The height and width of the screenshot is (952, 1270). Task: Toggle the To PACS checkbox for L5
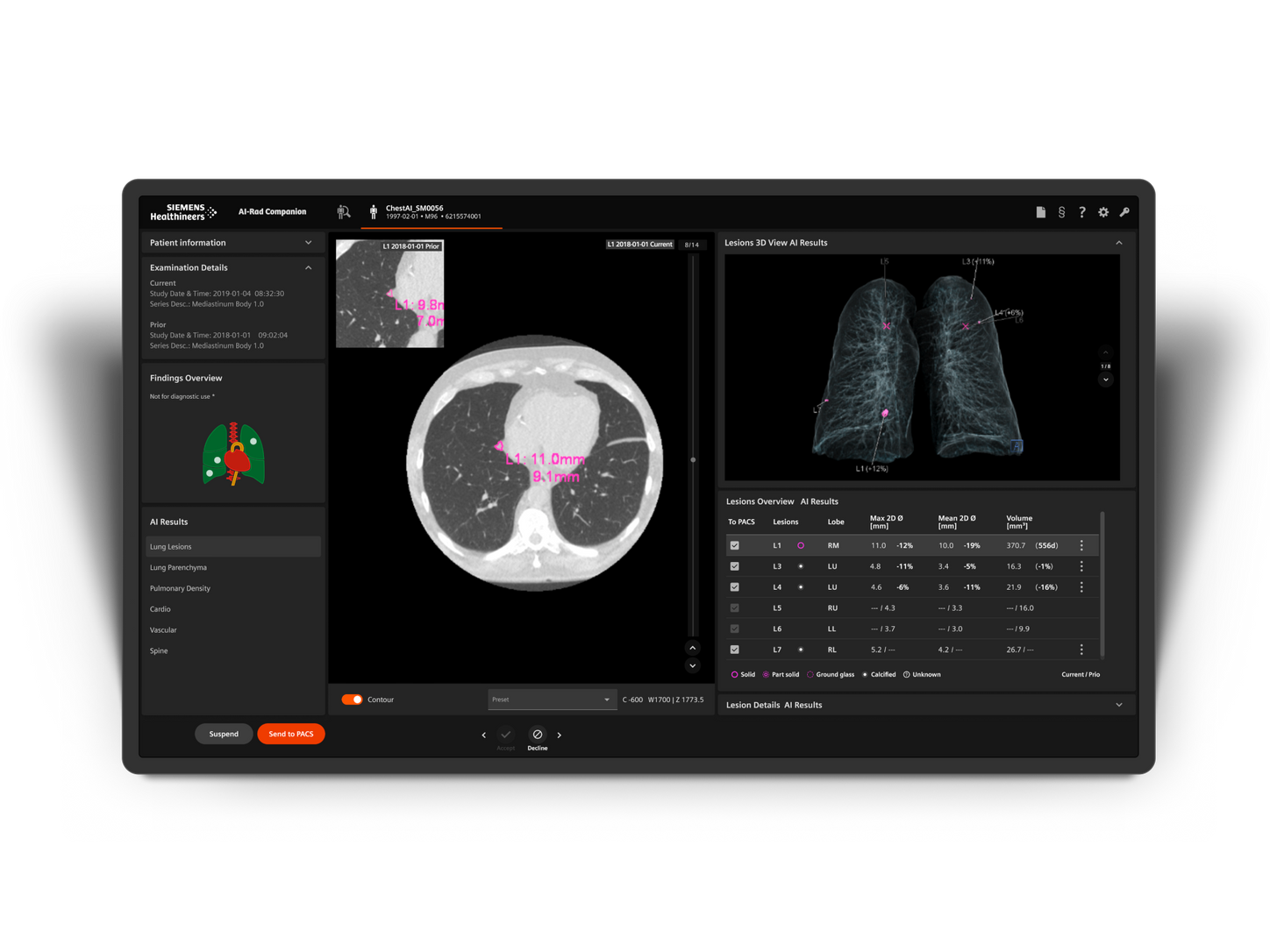[735, 607]
